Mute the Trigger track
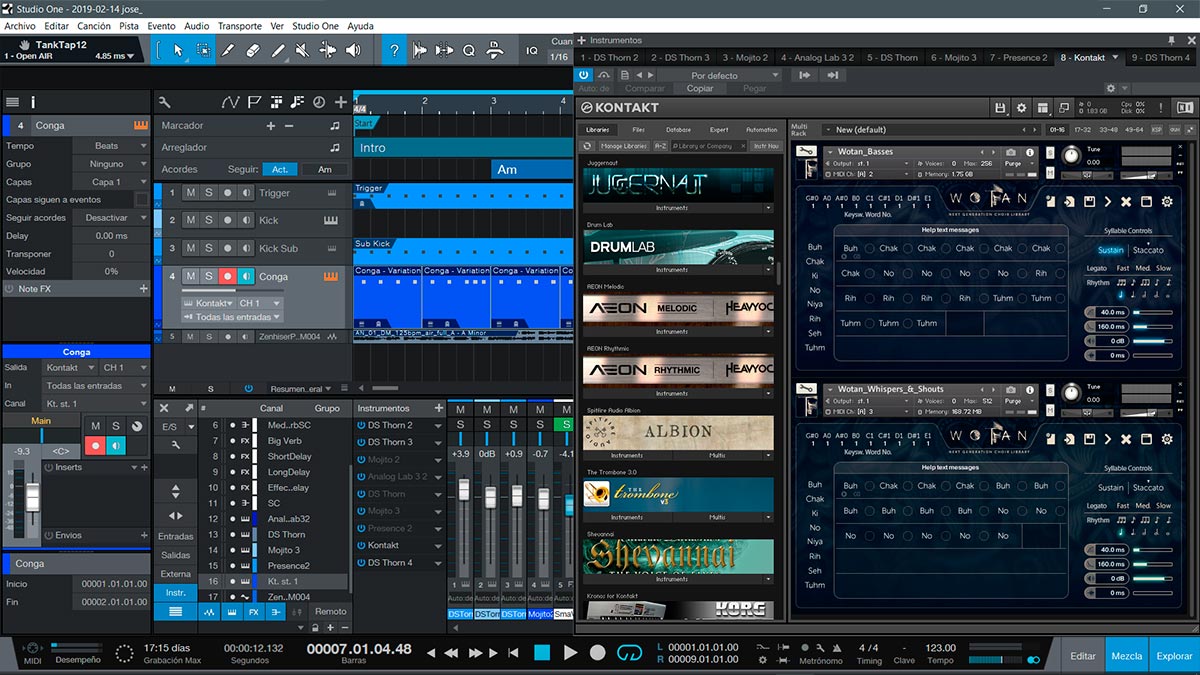The width and height of the screenshot is (1200, 675). (x=190, y=193)
